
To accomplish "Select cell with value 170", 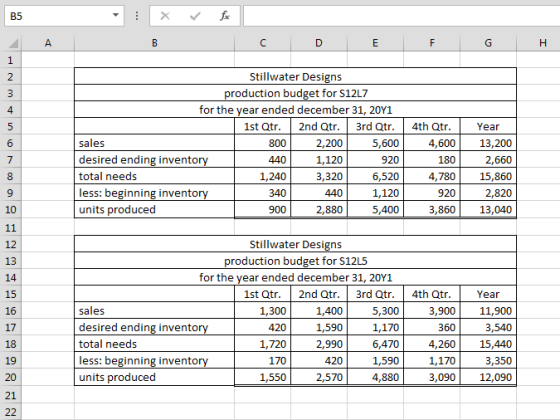I will tap(262, 360).
